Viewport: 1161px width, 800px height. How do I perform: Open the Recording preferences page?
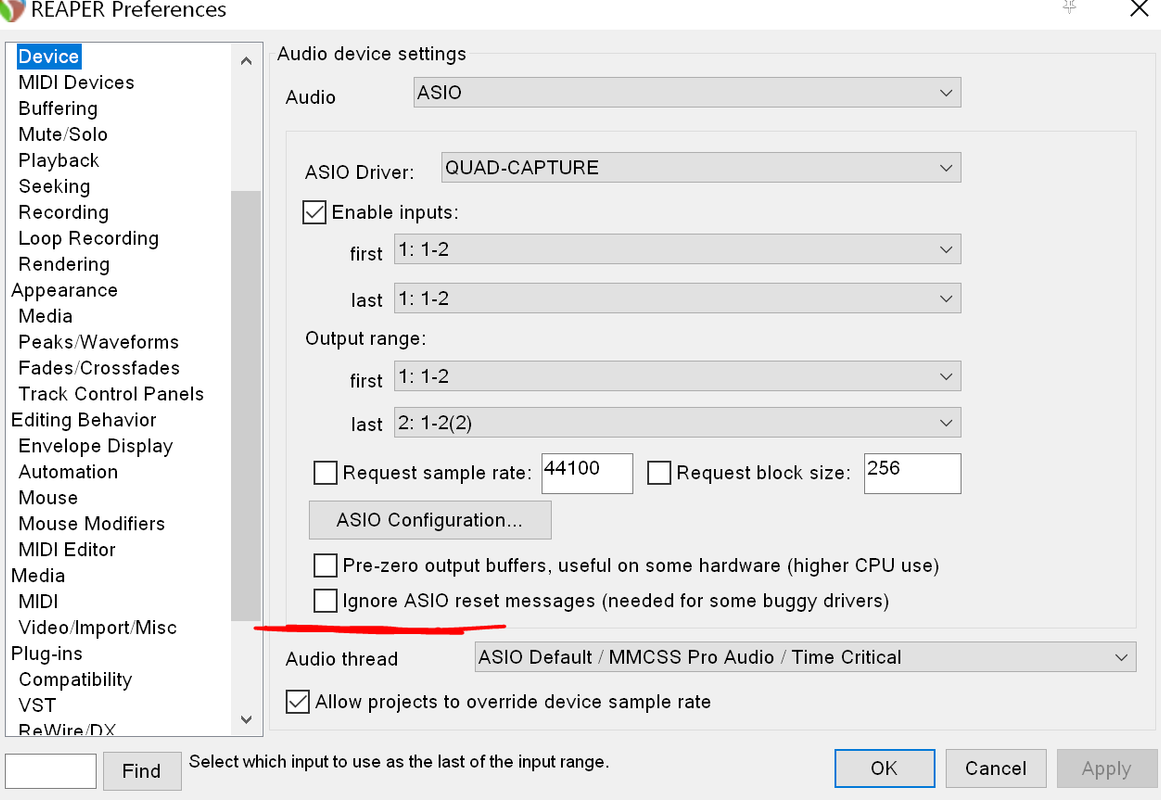coord(64,212)
